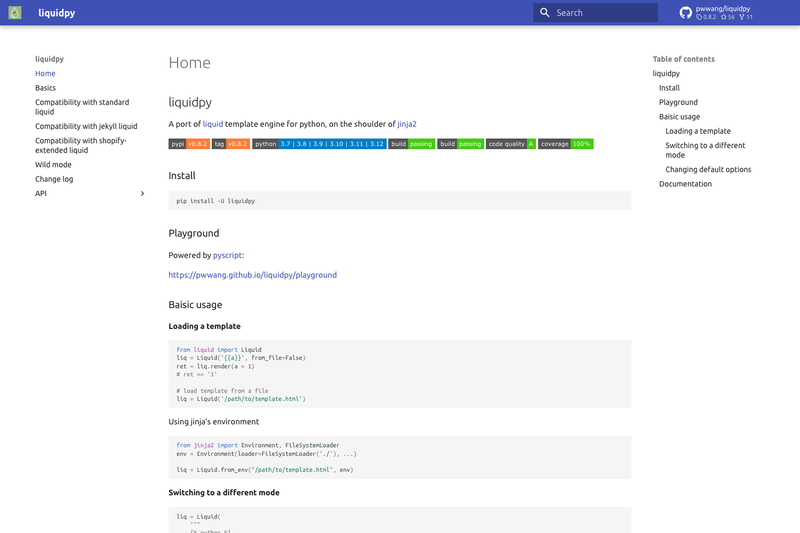Open the Home navigation item
Viewport: 800px width, 533px height.
[45, 73]
